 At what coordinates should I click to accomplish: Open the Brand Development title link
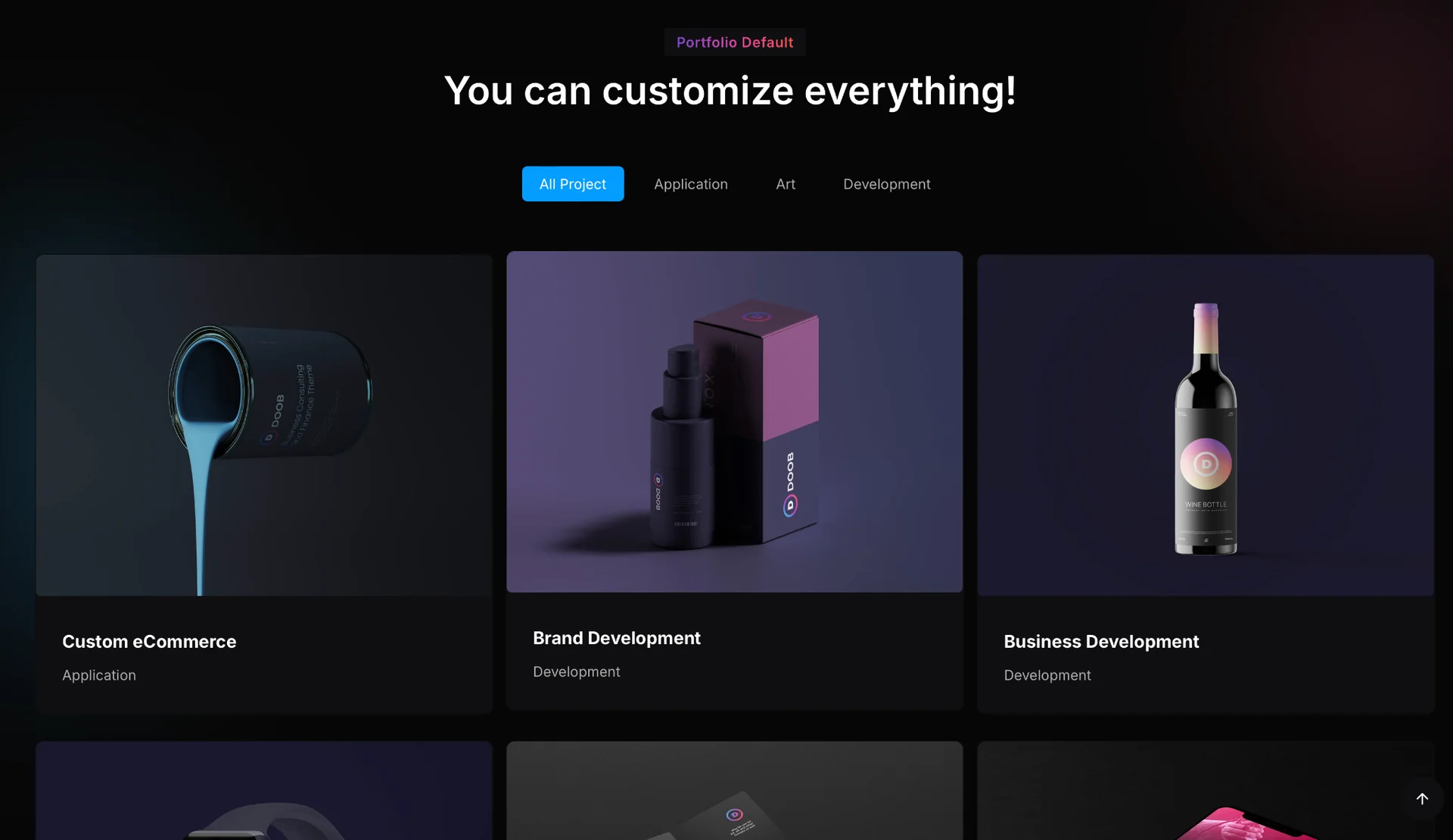tap(616, 638)
